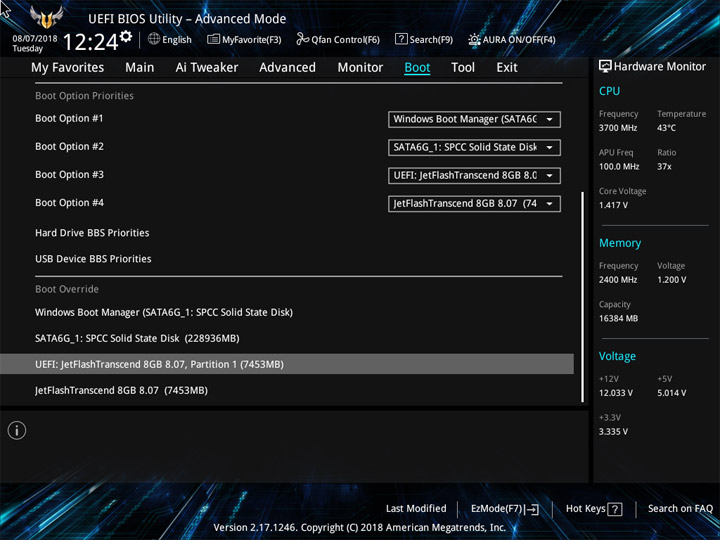Expand Boot Option #2 dropdown
This screenshot has width=720, height=540.
pos(474,147)
